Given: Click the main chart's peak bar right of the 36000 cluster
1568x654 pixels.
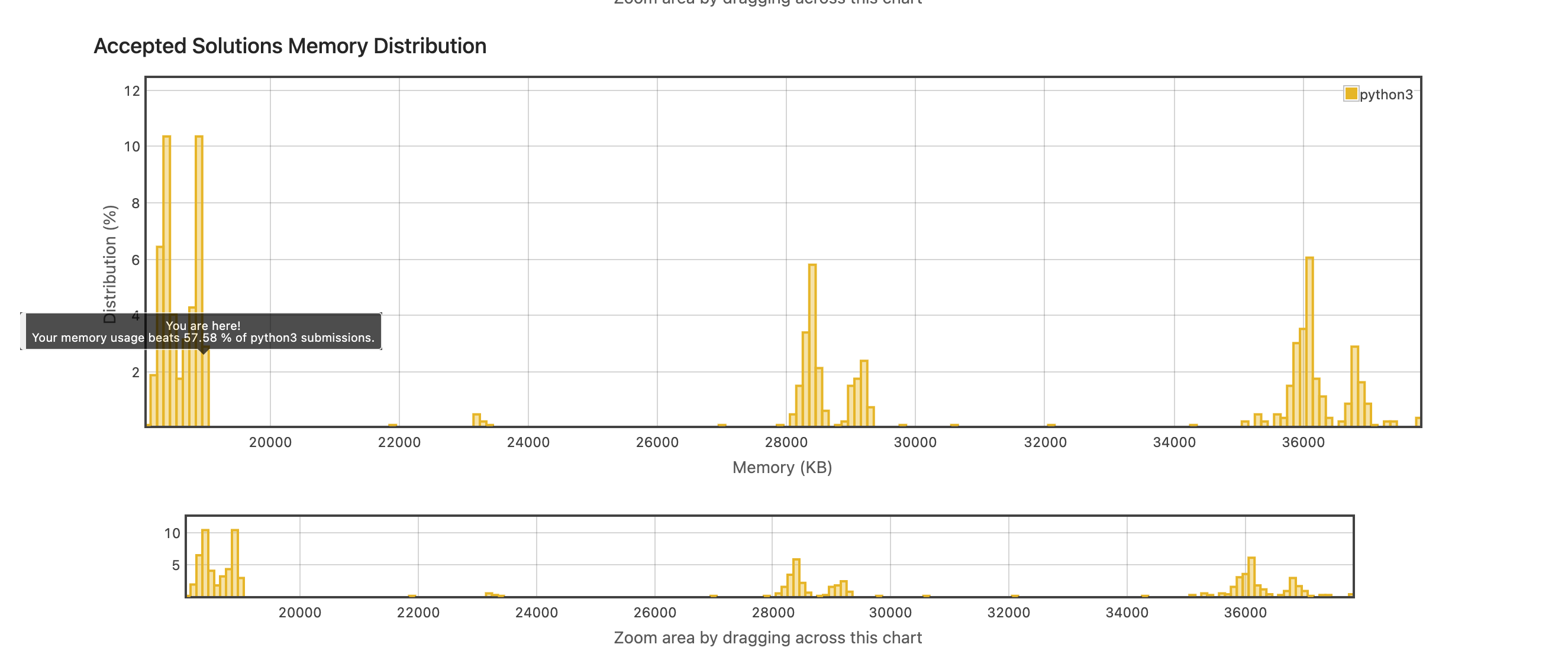Looking at the screenshot, I should coord(1355,386).
